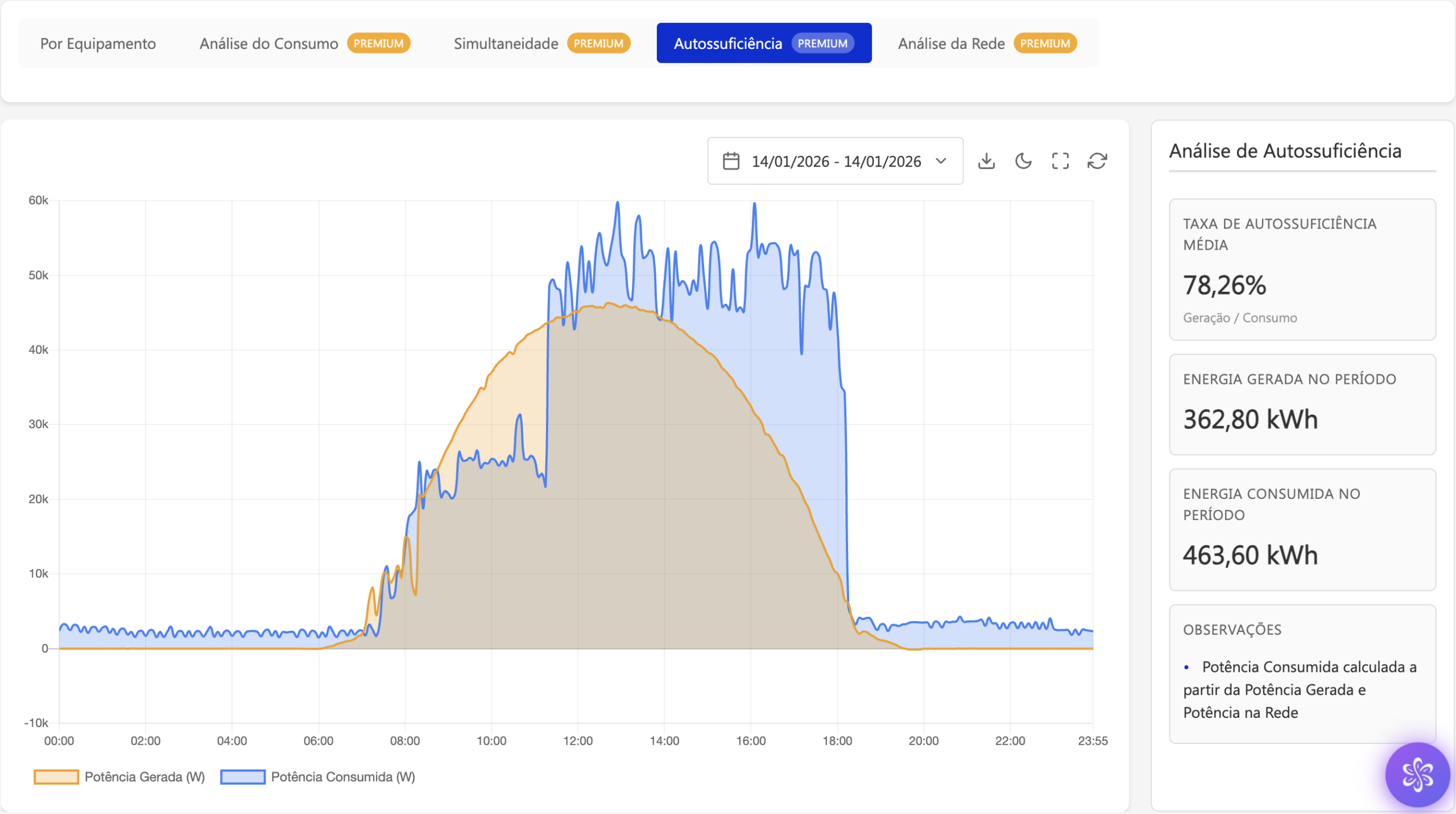Open the date range dropdown chevron
This screenshot has width=1456, height=814.
941,161
